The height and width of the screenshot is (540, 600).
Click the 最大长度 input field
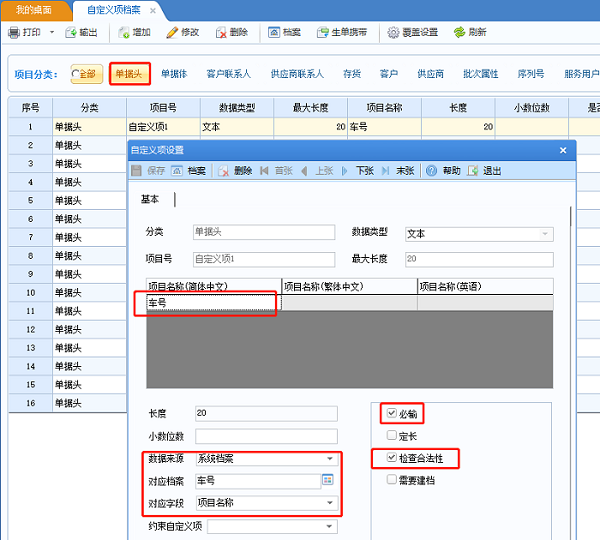click(x=479, y=259)
